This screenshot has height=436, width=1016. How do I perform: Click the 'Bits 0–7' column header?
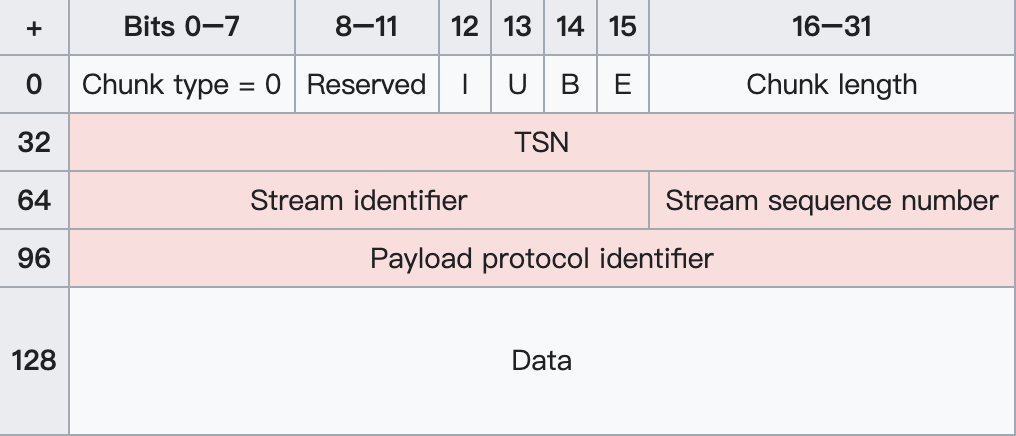tap(182, 27)
